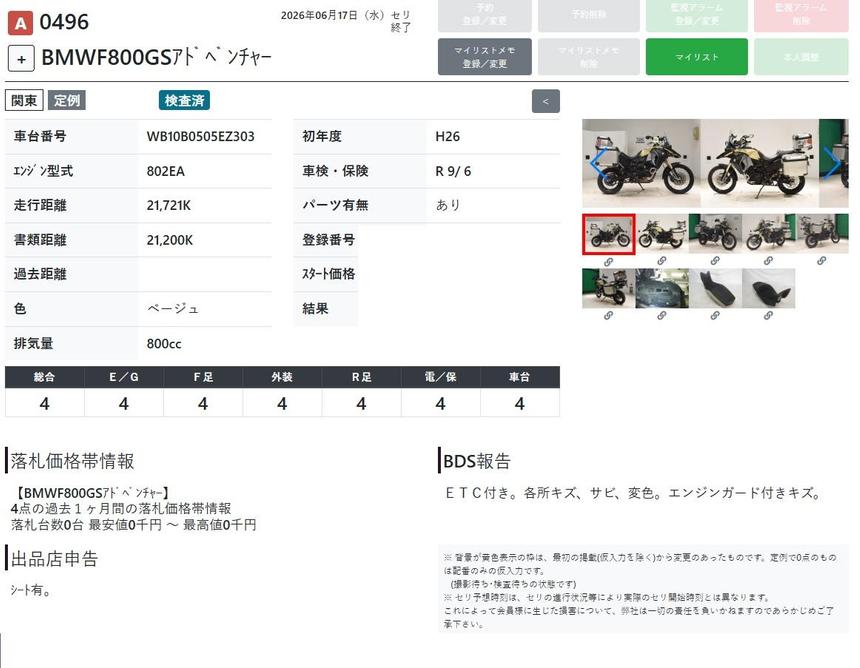Click the faded マイリストメモ 削除 button
This screenshot has width=860, height=668.
click(x=589, y=56)
